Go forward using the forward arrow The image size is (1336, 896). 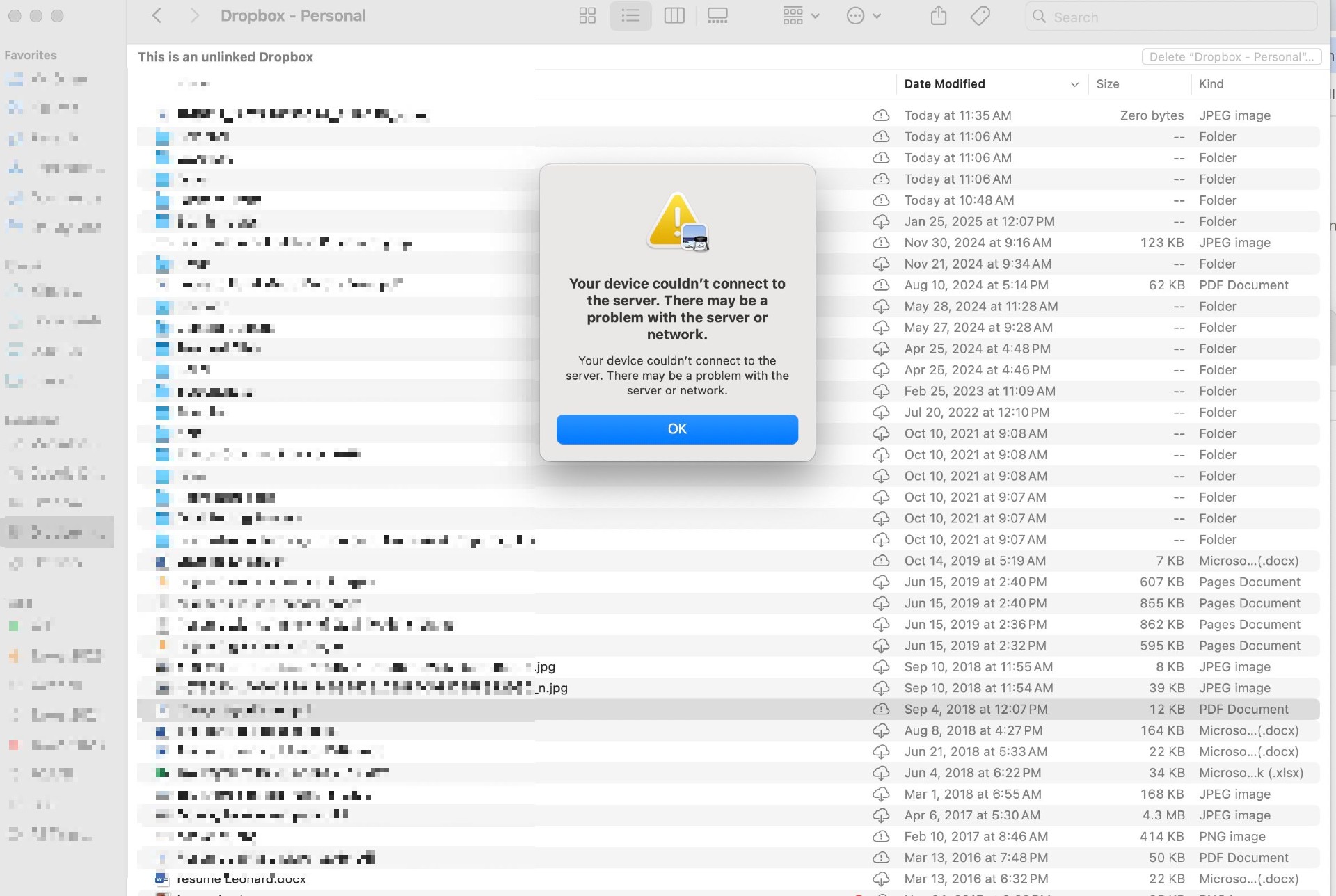point(194,16)
